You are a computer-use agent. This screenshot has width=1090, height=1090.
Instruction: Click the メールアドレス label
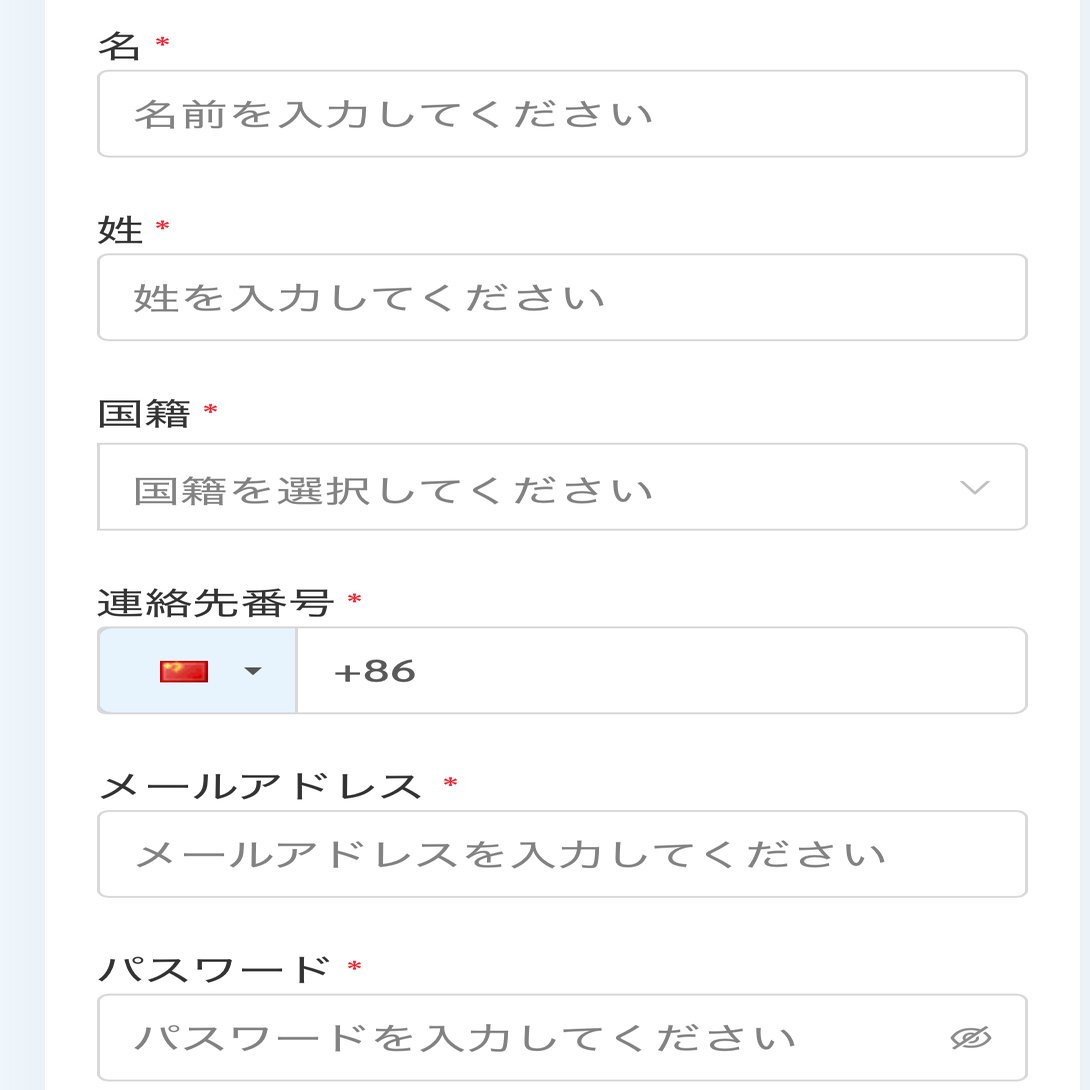[x=260, y=786]
